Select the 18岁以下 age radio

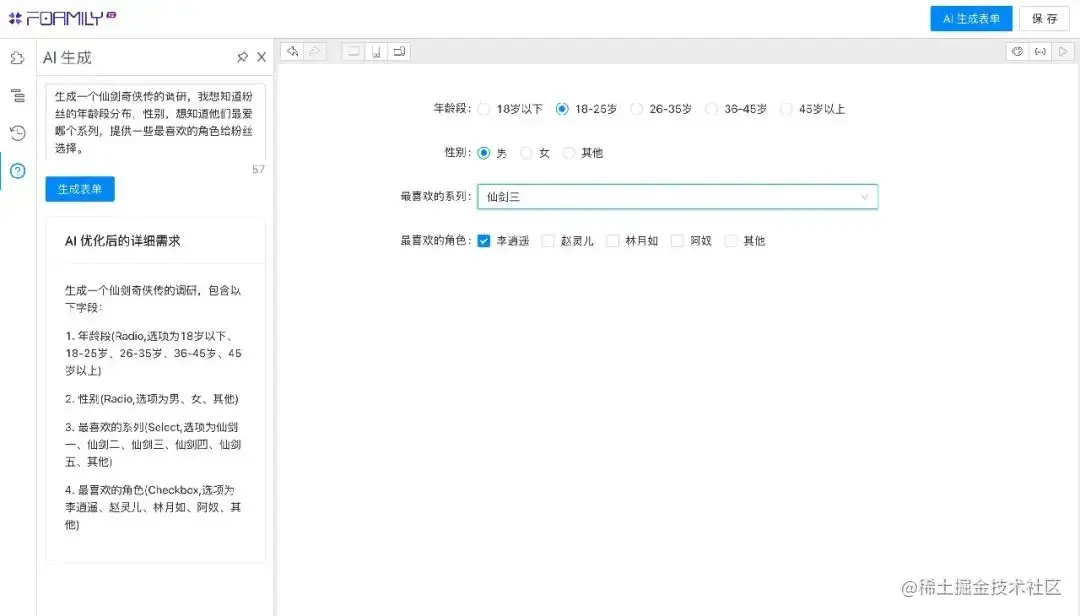[484, 109]
